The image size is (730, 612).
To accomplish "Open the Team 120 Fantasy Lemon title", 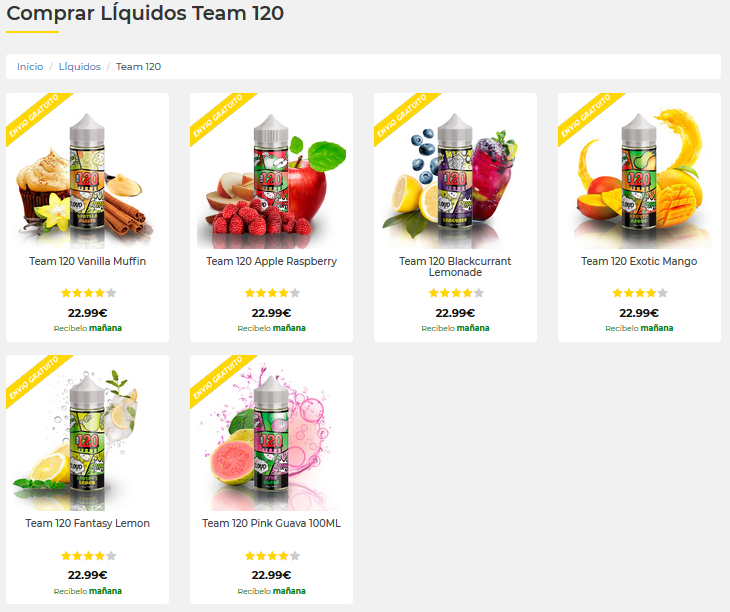I will (88, 523).
